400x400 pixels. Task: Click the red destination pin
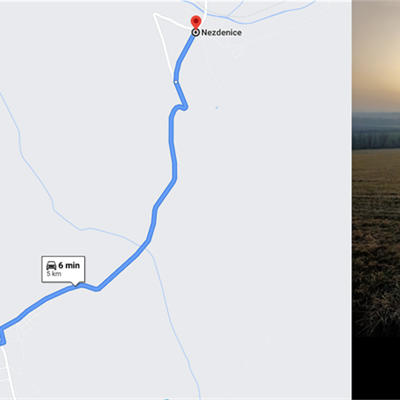(x=196, y=22)
